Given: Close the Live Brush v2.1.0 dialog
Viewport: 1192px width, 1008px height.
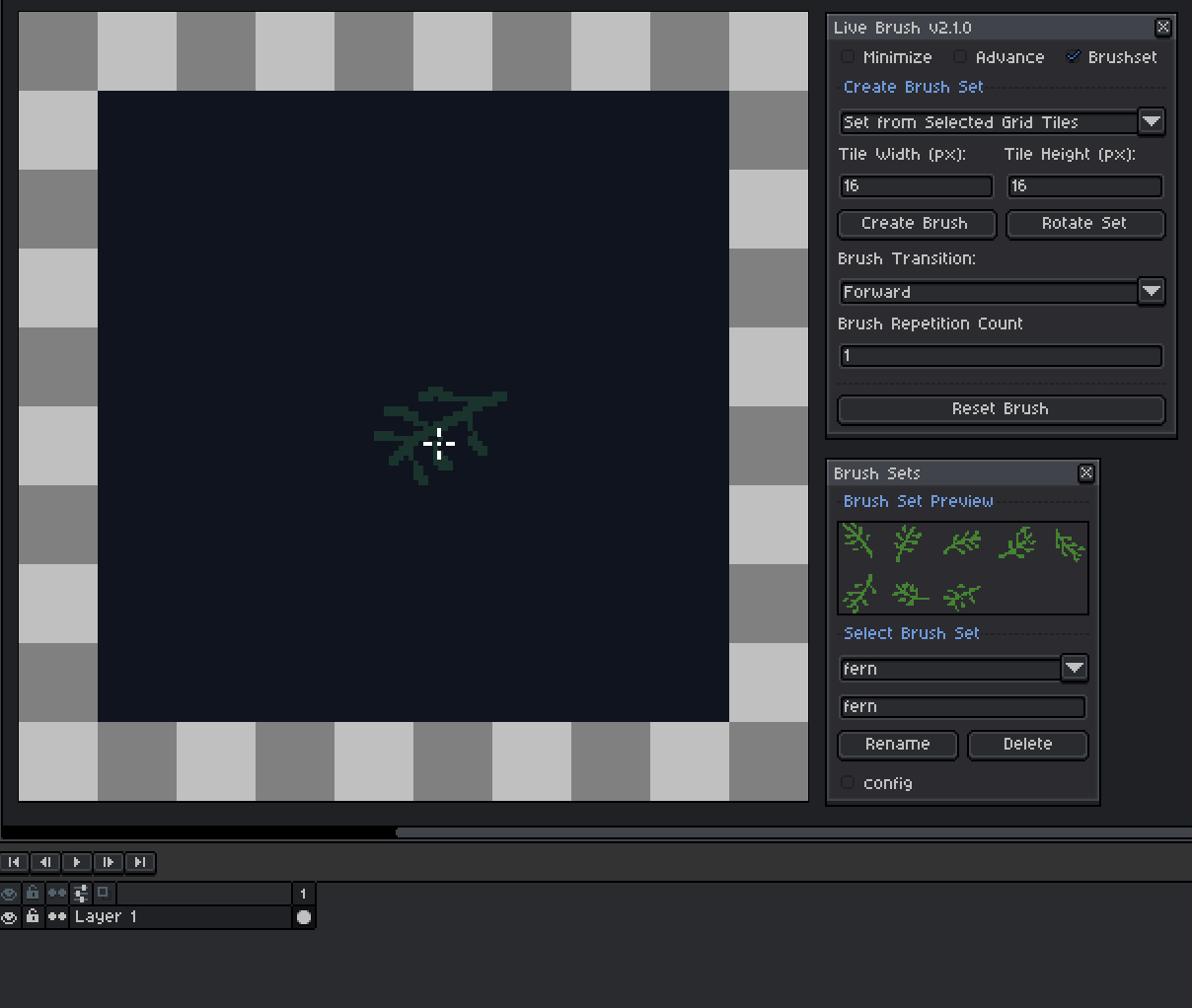Looking at the screenshot, I should pyautogui.click(x=1163, y=28).
